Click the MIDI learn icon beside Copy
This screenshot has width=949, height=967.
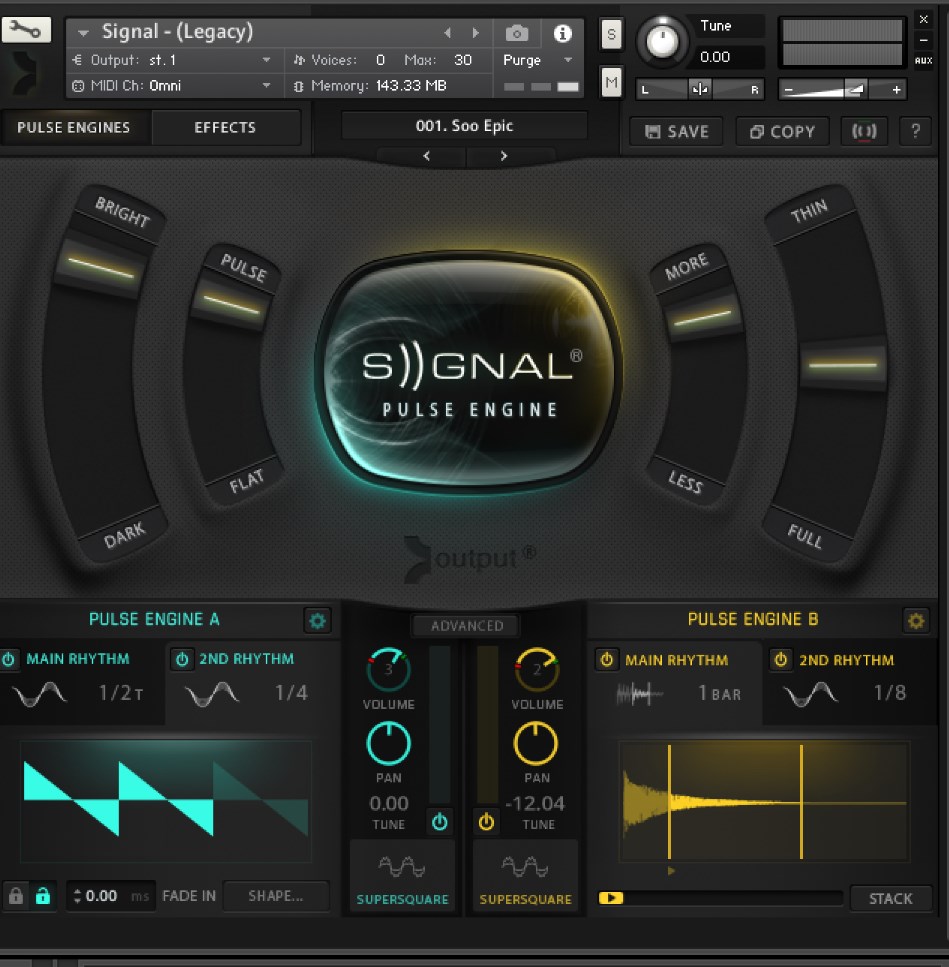click(x=863, y=131)
